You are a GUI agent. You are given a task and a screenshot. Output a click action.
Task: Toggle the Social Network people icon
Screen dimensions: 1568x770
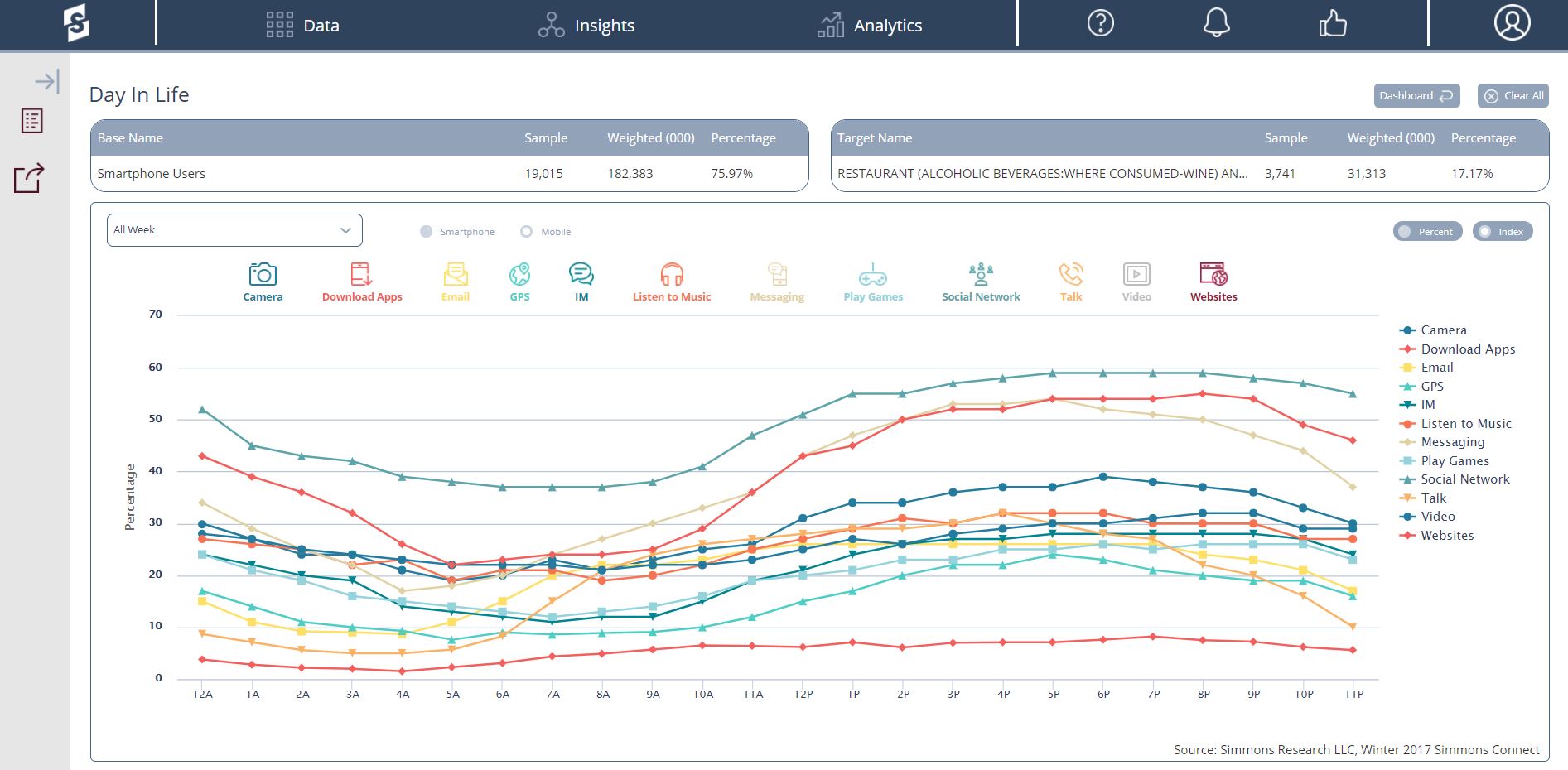[981, 274]
